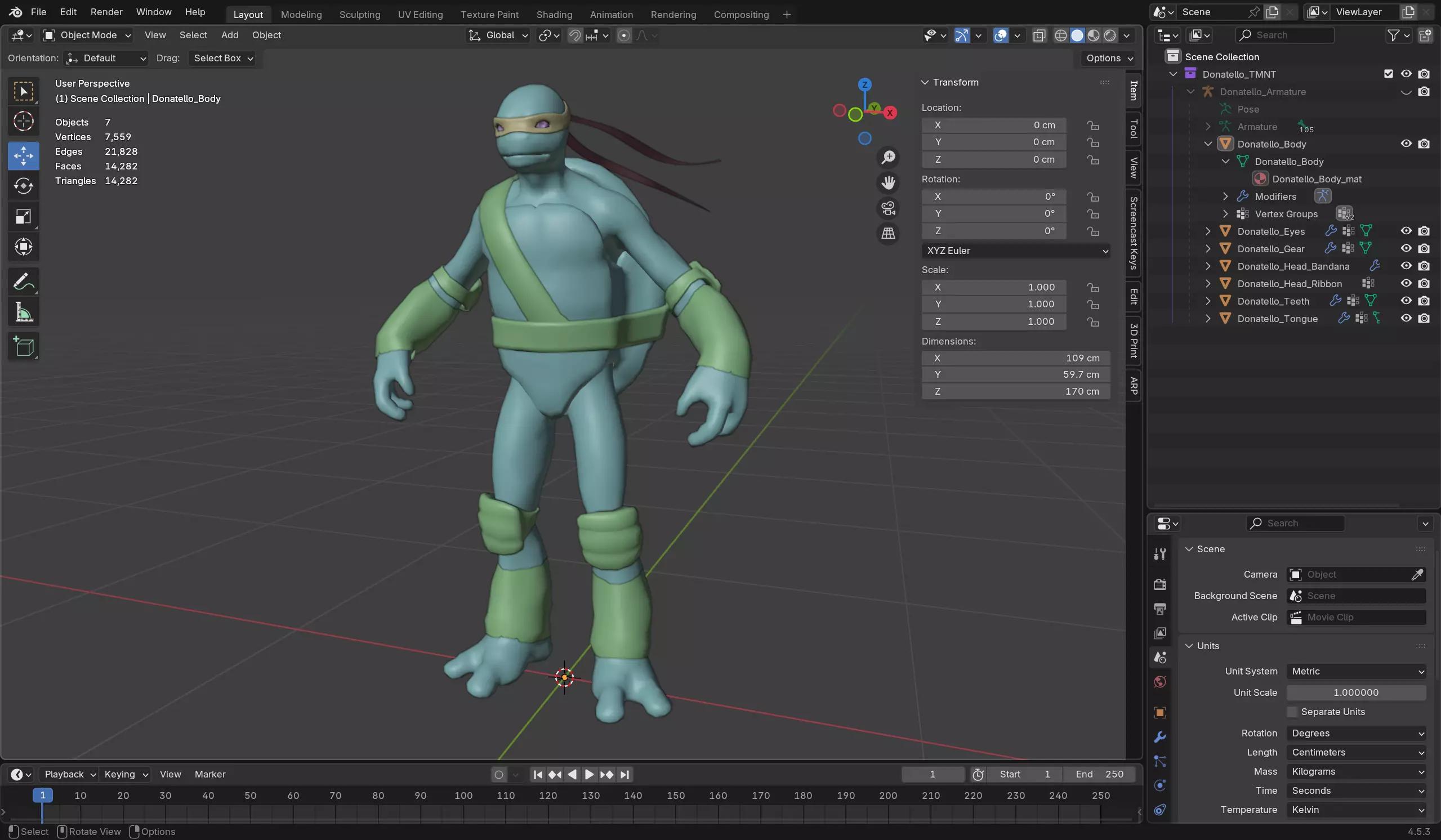Viewport: 1441px width, 840px height.
Task: Open the Particles properties tab icon
Action: tap(1159, 761)
